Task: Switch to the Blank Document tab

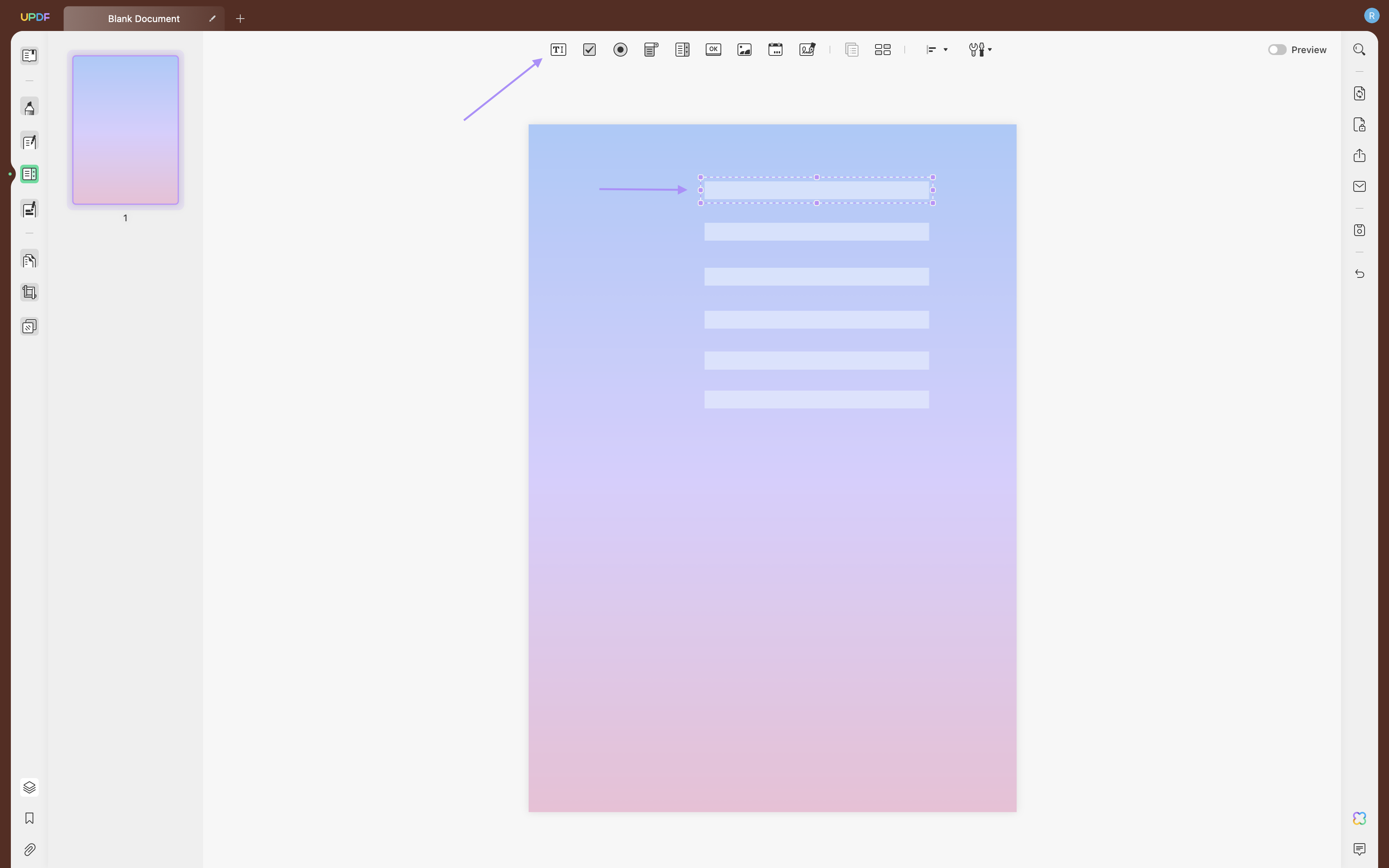Action: pos(143,18)
